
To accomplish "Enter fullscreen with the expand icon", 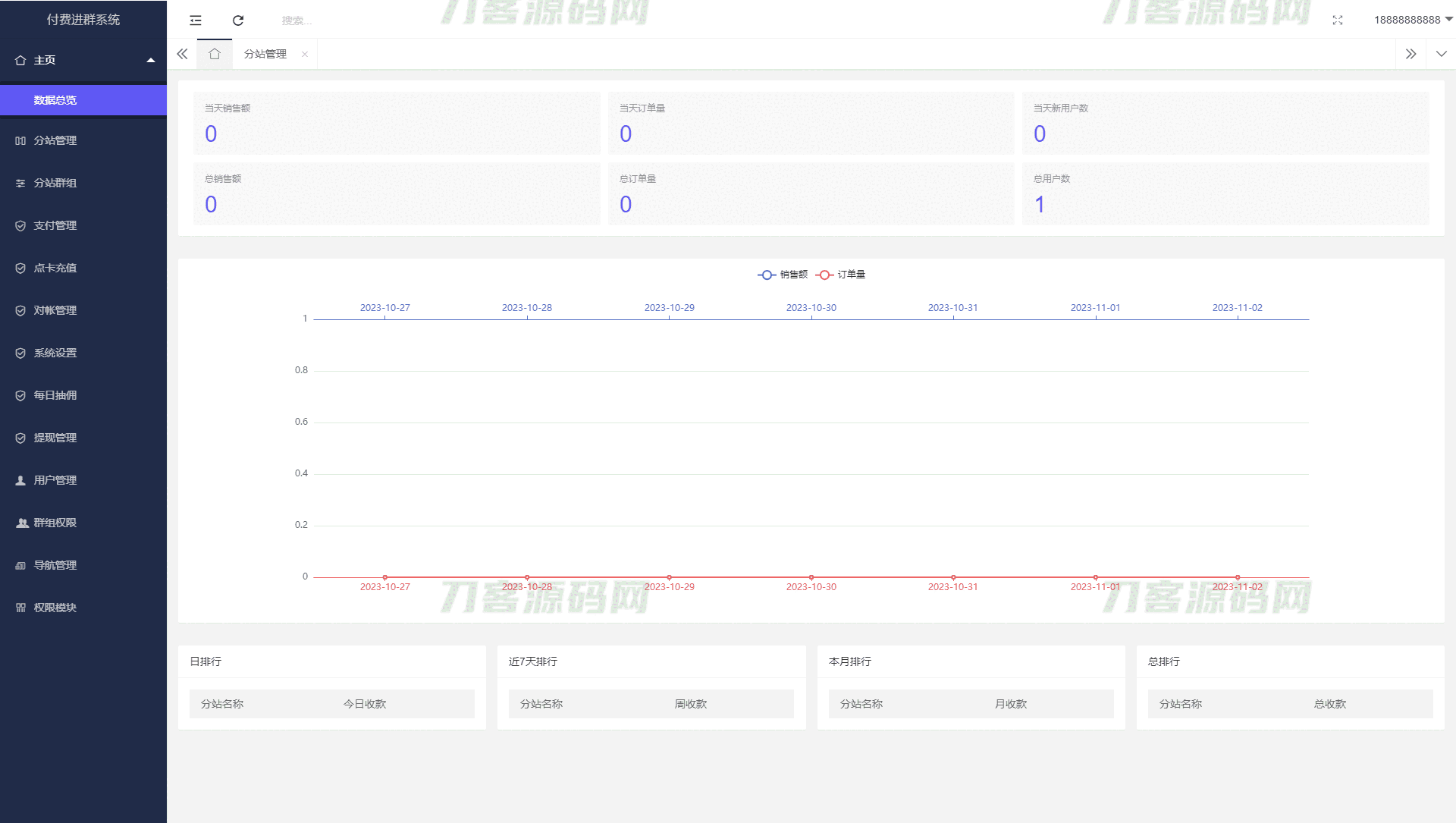I will [x=1338, y=20].
